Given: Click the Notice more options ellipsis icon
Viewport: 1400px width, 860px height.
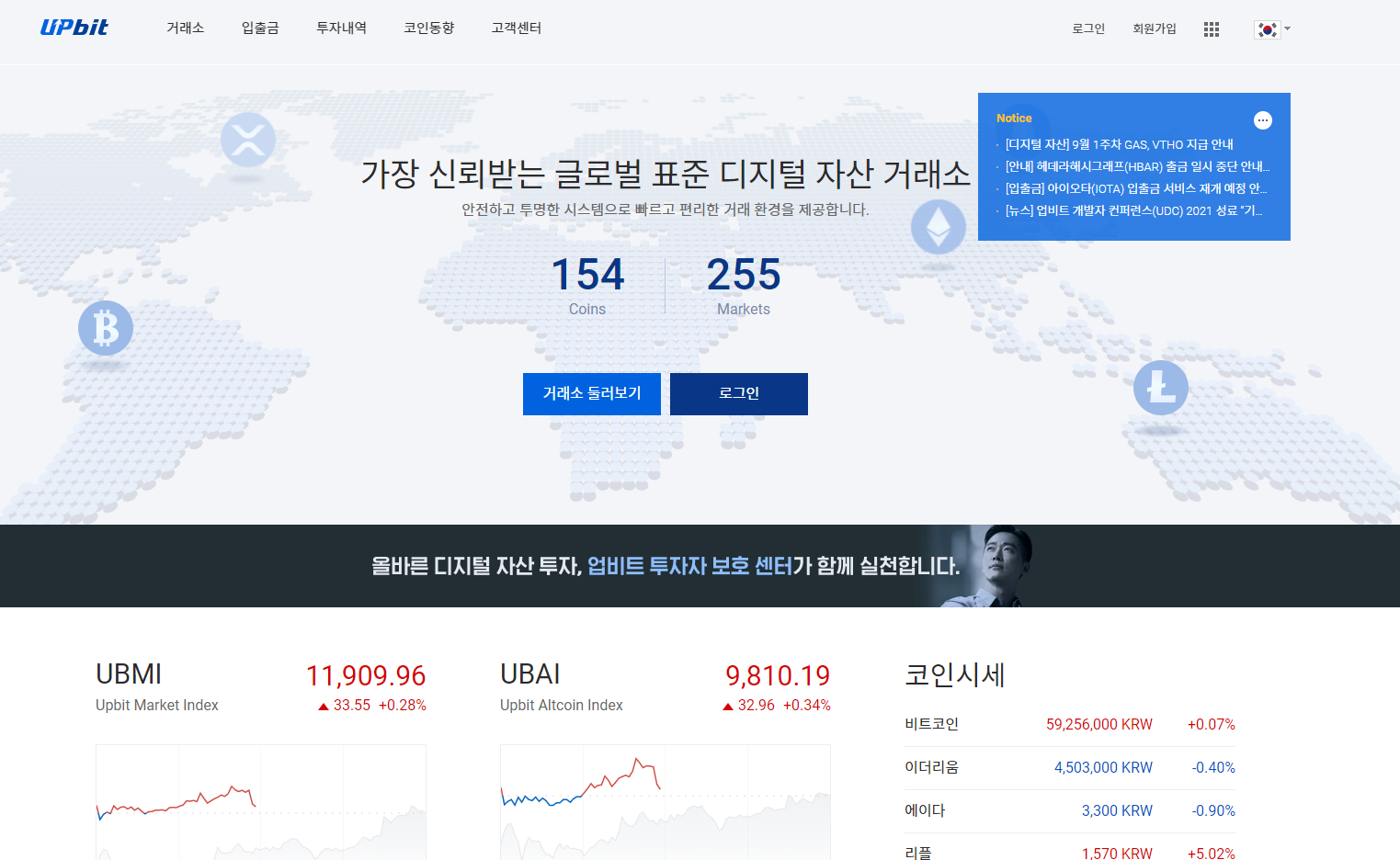Looking at the screenshot, I should click(x=1263, y=120).
